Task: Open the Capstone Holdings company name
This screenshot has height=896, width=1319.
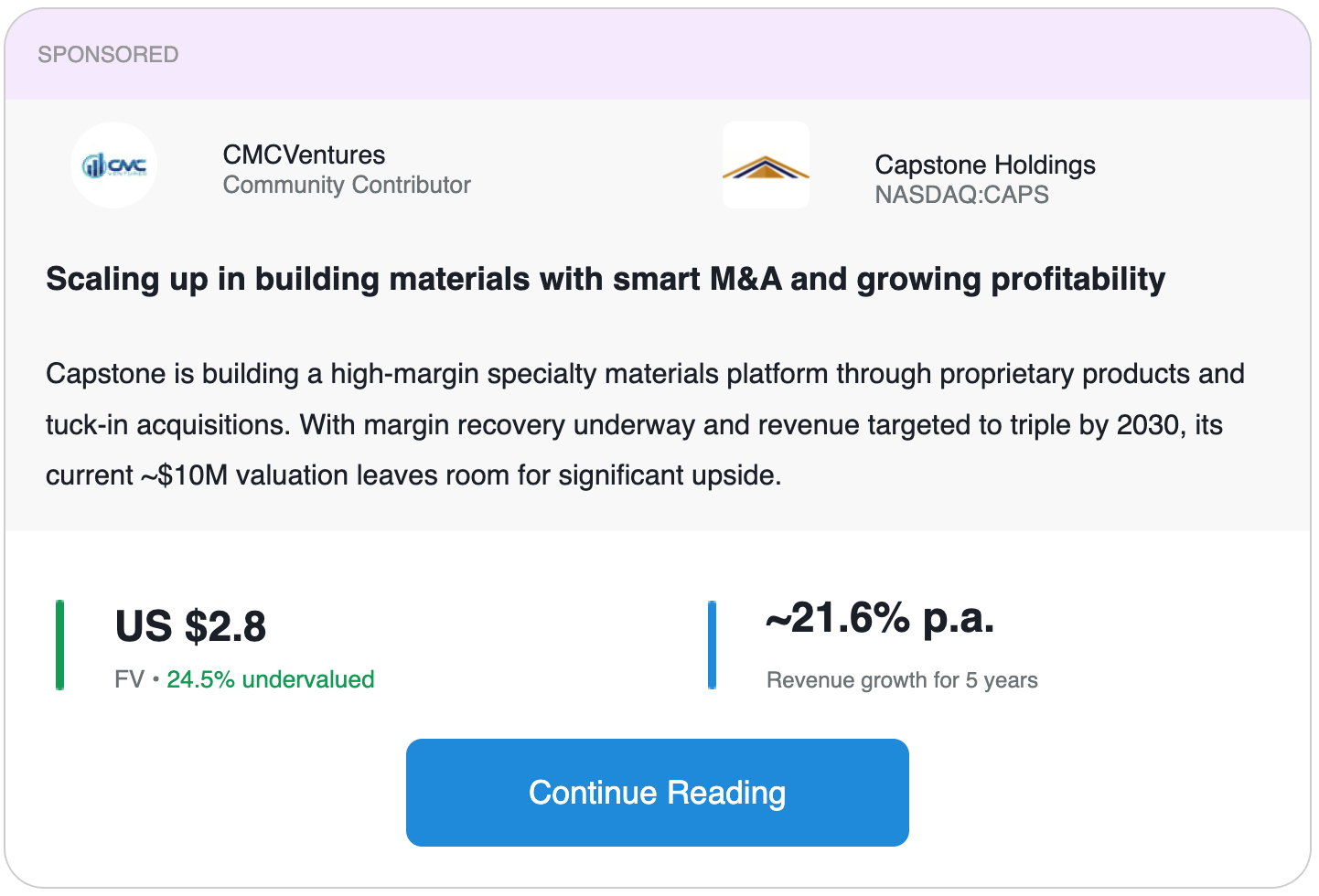Action: point(985,165)
